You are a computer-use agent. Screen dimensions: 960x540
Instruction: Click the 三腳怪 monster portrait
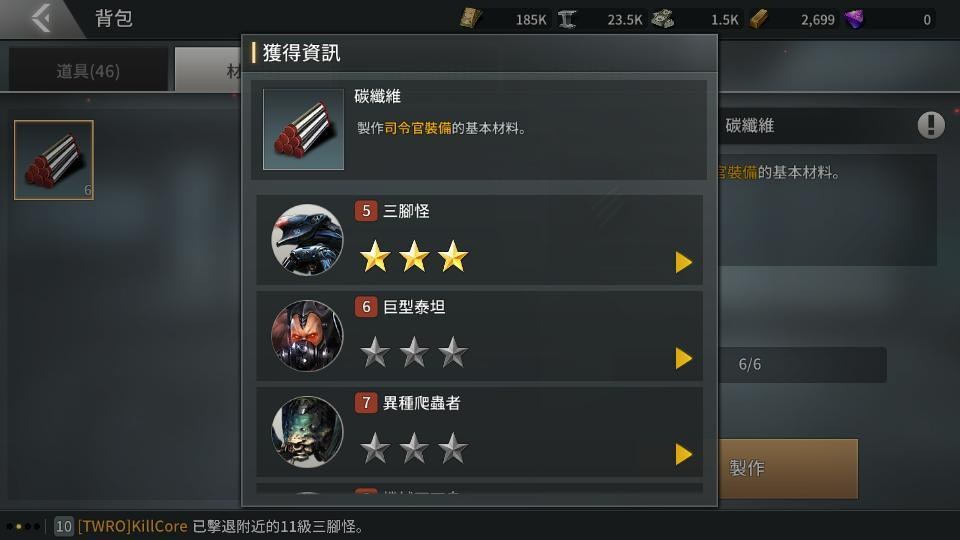click(307, 239)
